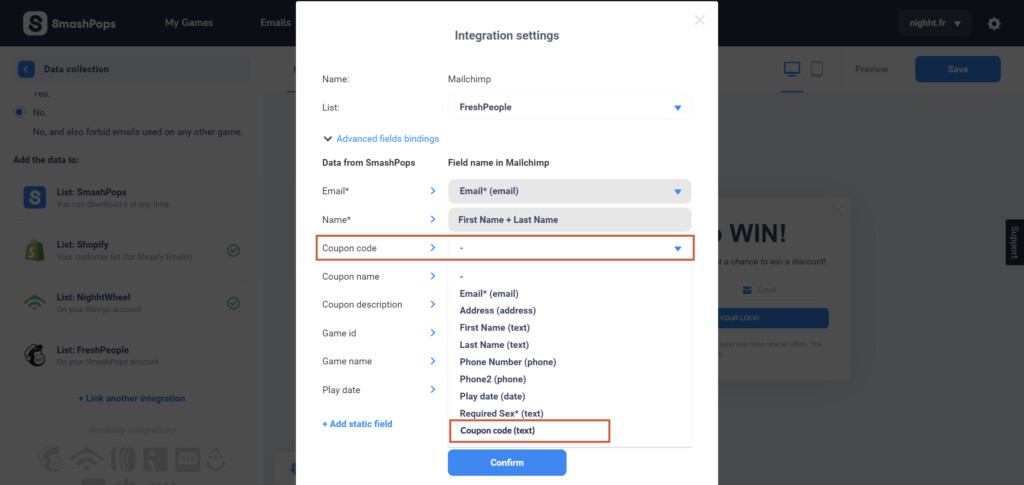Image resolution: width=1024 pixels, height=485 pixels.
Task: Toggle the Shopify list green checkmark
Action: [x=233, y=250]
